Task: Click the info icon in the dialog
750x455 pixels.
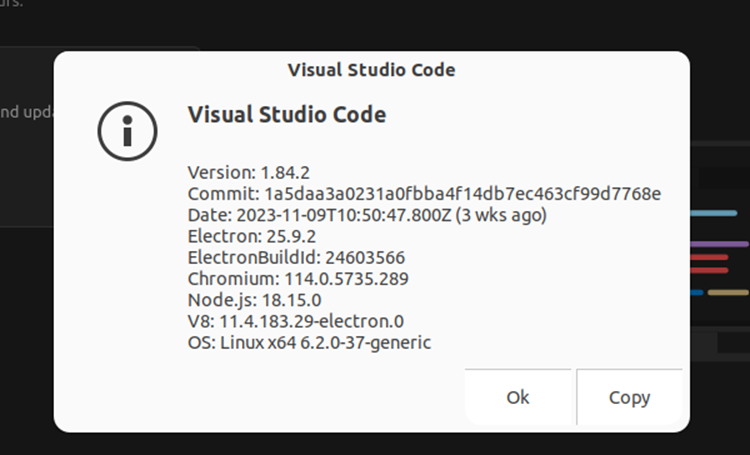Action: coord(127,131)
